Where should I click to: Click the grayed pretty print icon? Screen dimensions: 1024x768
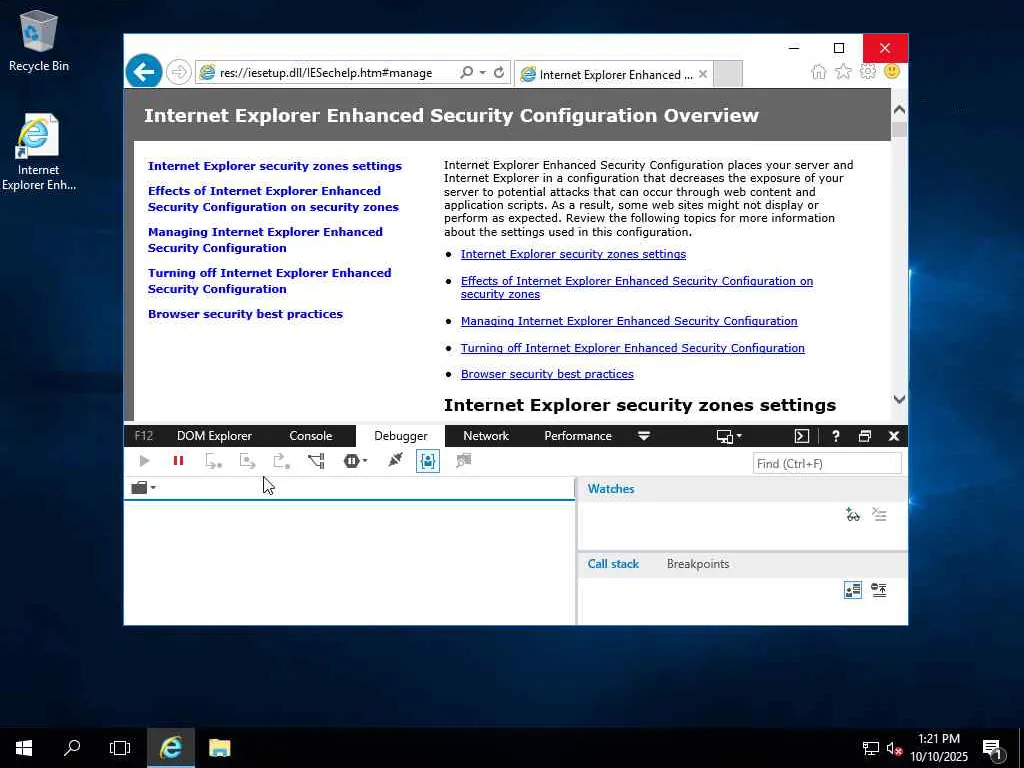464,461
